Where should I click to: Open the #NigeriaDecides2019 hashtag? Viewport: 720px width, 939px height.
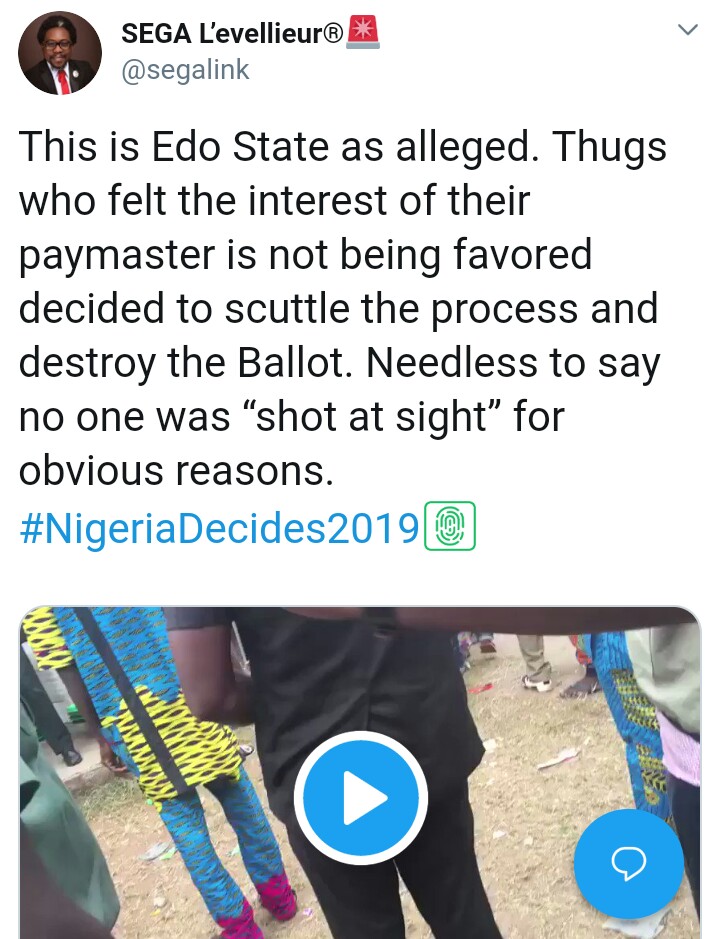tap(218, 528)
